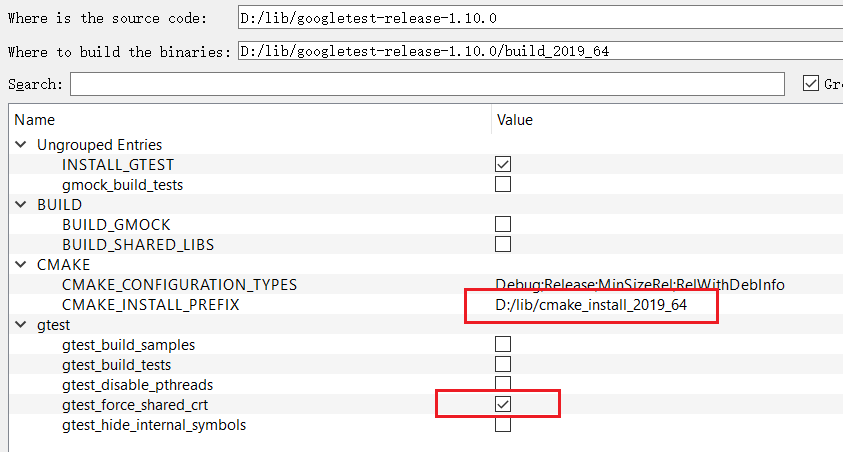Viewport: 843px width, 452px height.
Task: Collapse the BUILD group
Action: tap(21, 205)
